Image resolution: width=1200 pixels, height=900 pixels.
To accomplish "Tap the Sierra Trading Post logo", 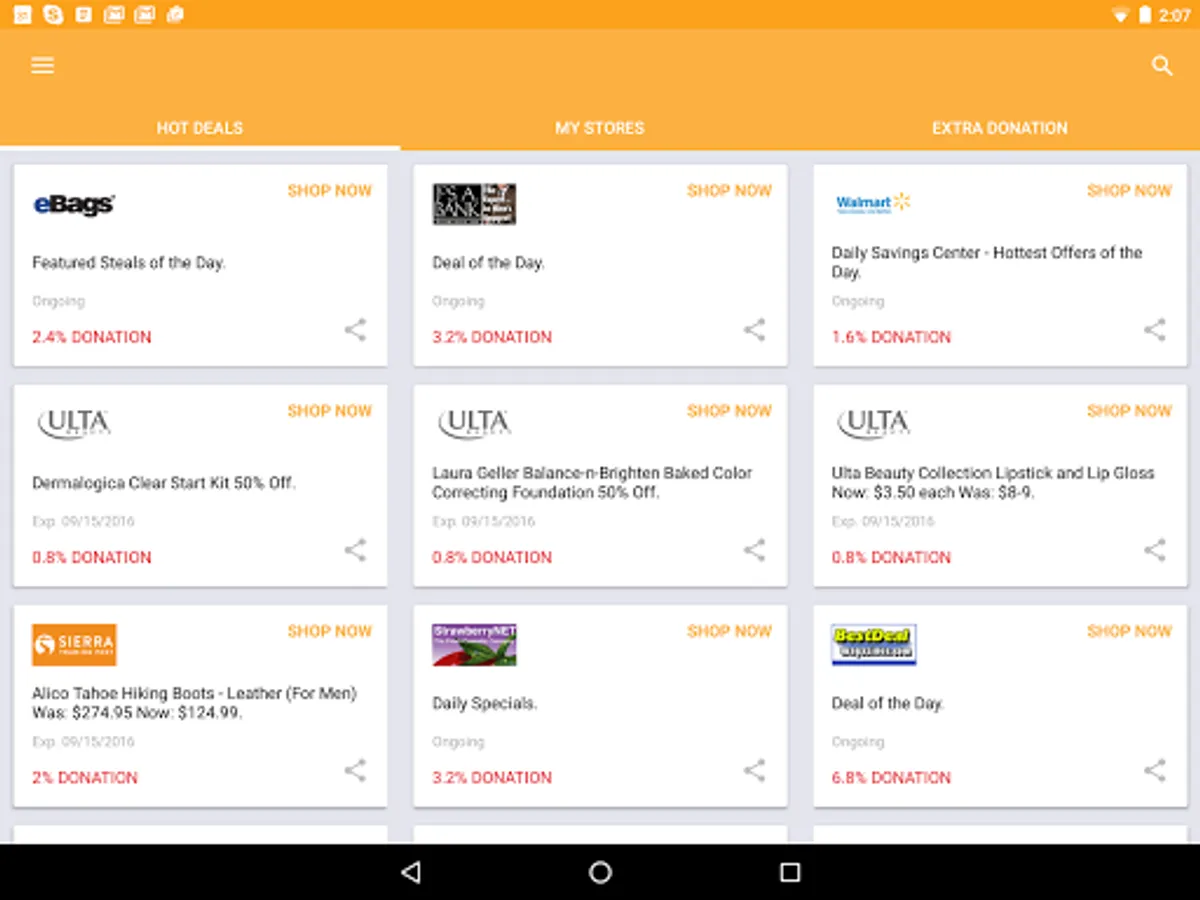I will 74,645.
